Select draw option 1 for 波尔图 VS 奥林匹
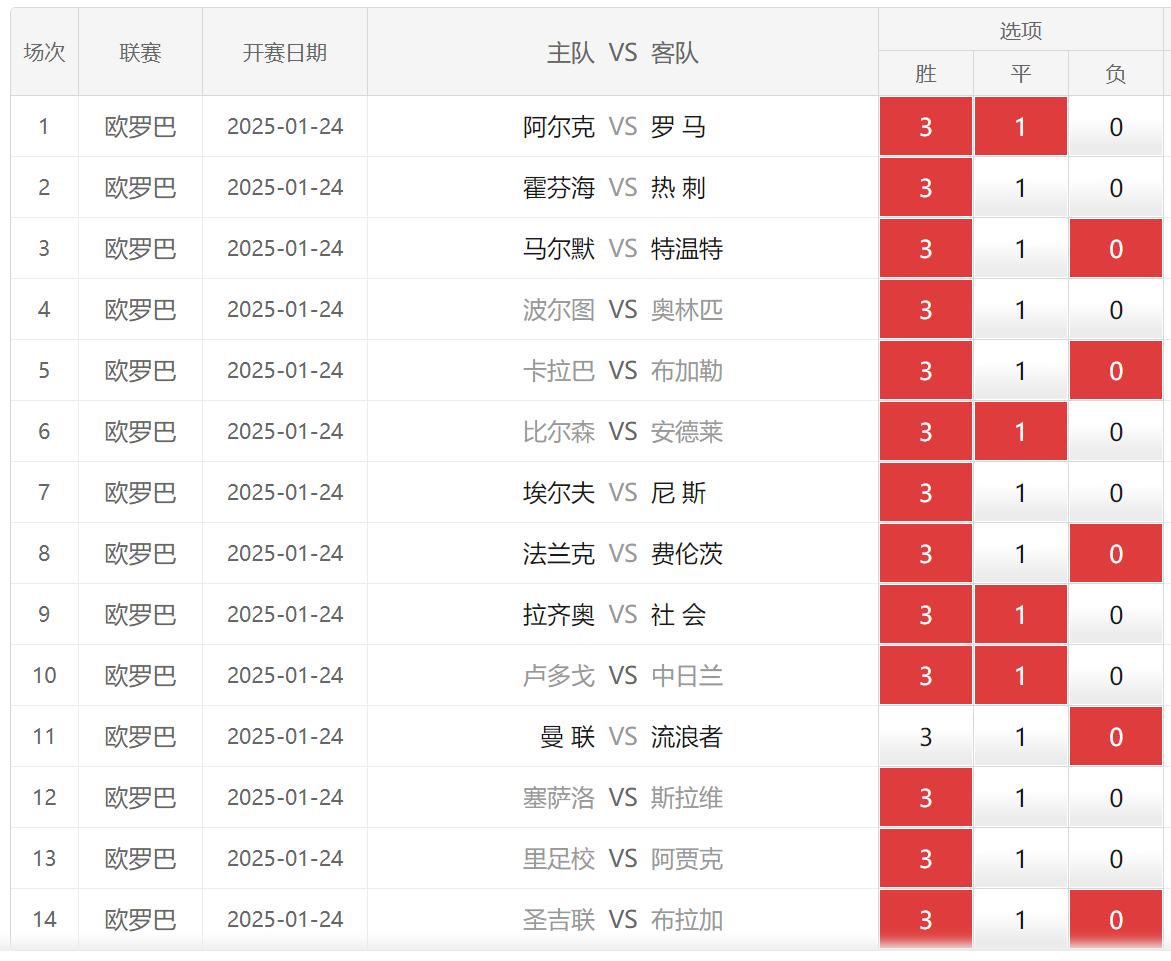The height and width of the screenshot is (961, 1171). [1020, 310]
